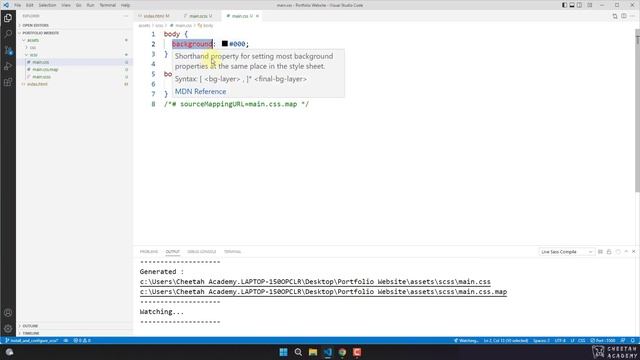Click the black #000 color swatch

(x=224, y=44)
